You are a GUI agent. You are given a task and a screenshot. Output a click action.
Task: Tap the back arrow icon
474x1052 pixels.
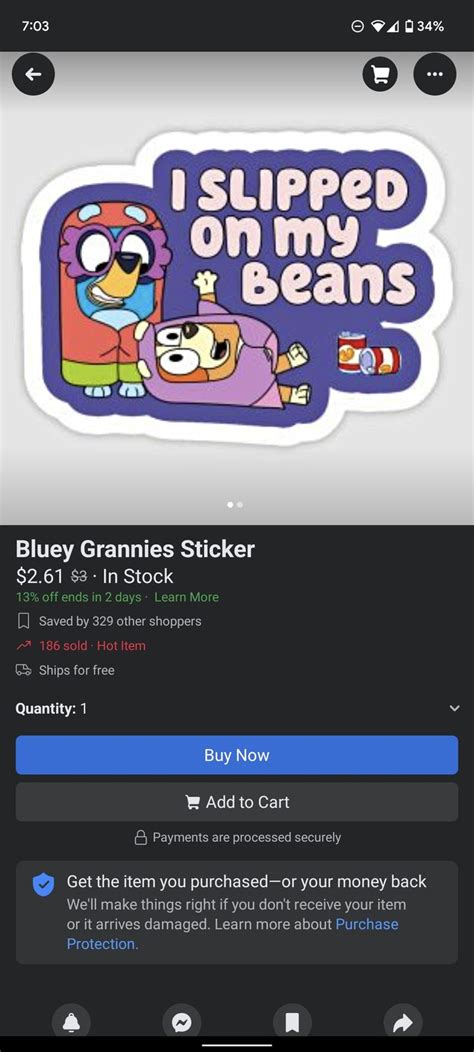pos(33,75)
